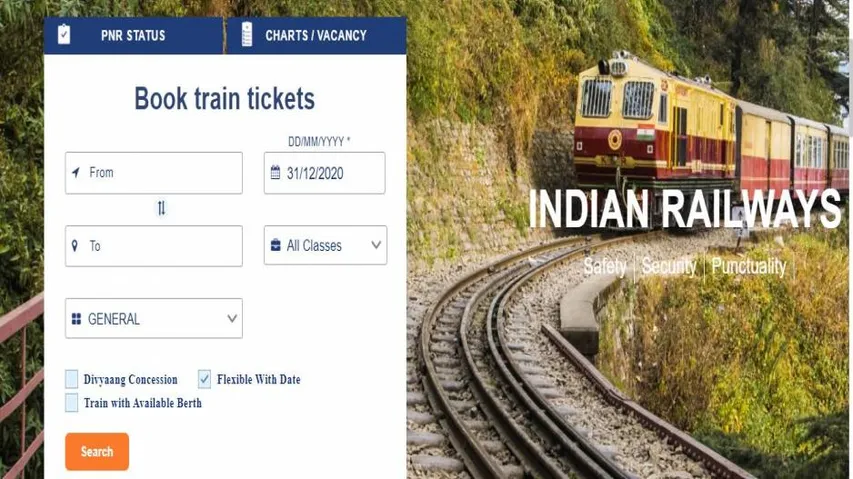The image size is (853, 479).
Task: Expand the All Classes dropdown arrow
Action: [x=376, y=245]
